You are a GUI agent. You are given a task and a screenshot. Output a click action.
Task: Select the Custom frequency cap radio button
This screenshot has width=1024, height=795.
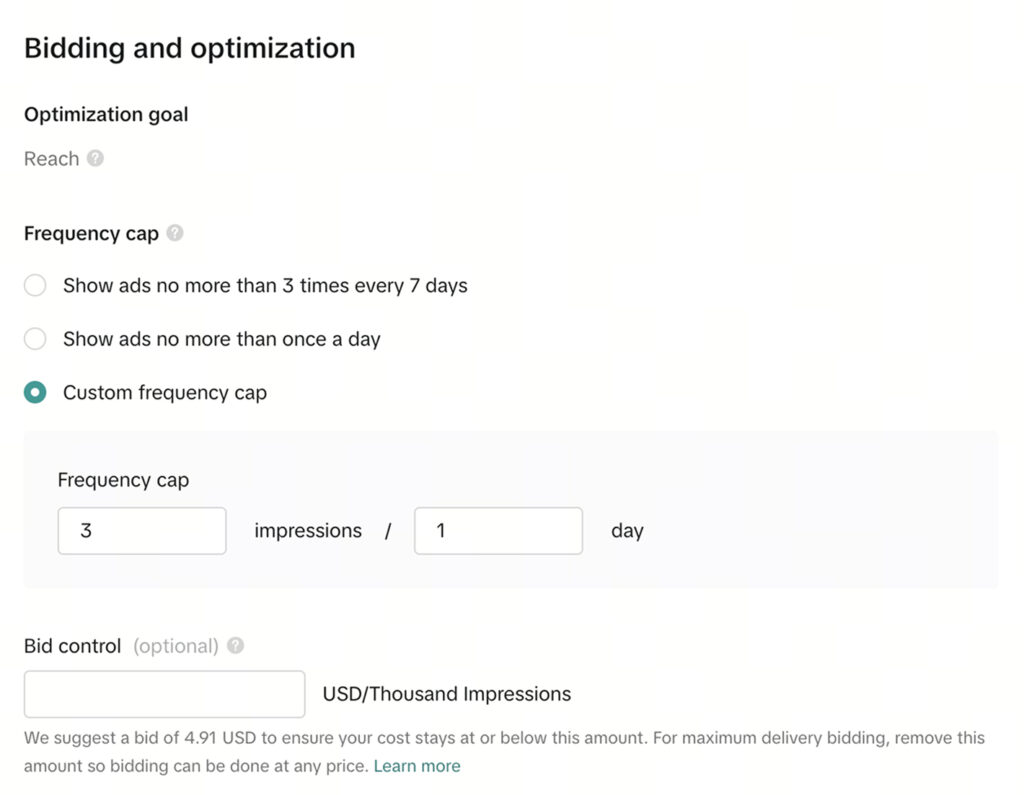35,393
